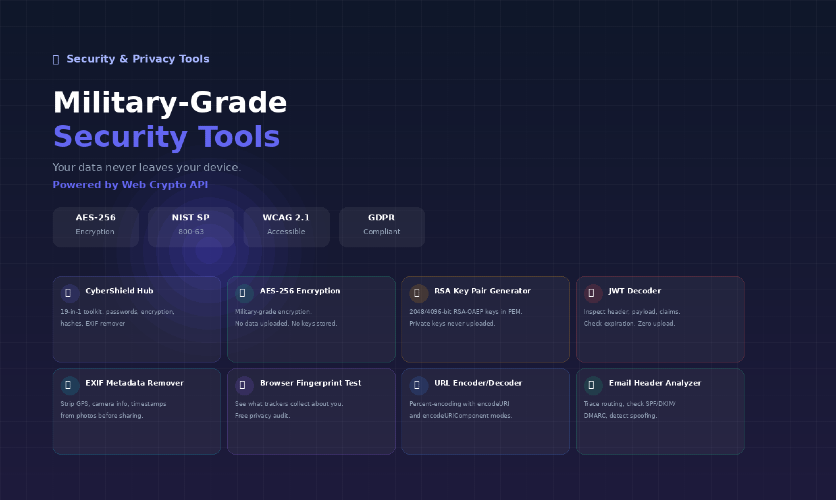The height and width of the screenshot is (500, 836).
Task: Select the NIST SP 800-63 badge
Action: (x=191, y=227)
